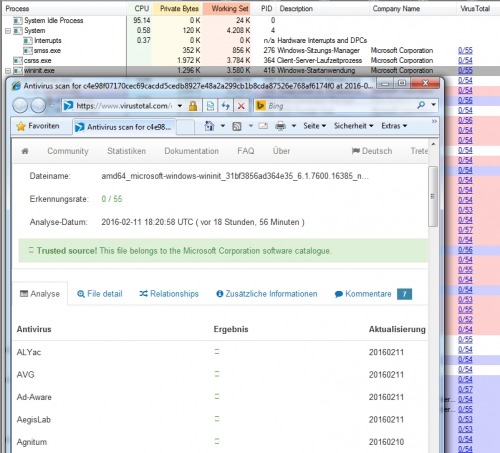Click the VirusTotal home icon
500x453 pixels.
coord(25,151)
